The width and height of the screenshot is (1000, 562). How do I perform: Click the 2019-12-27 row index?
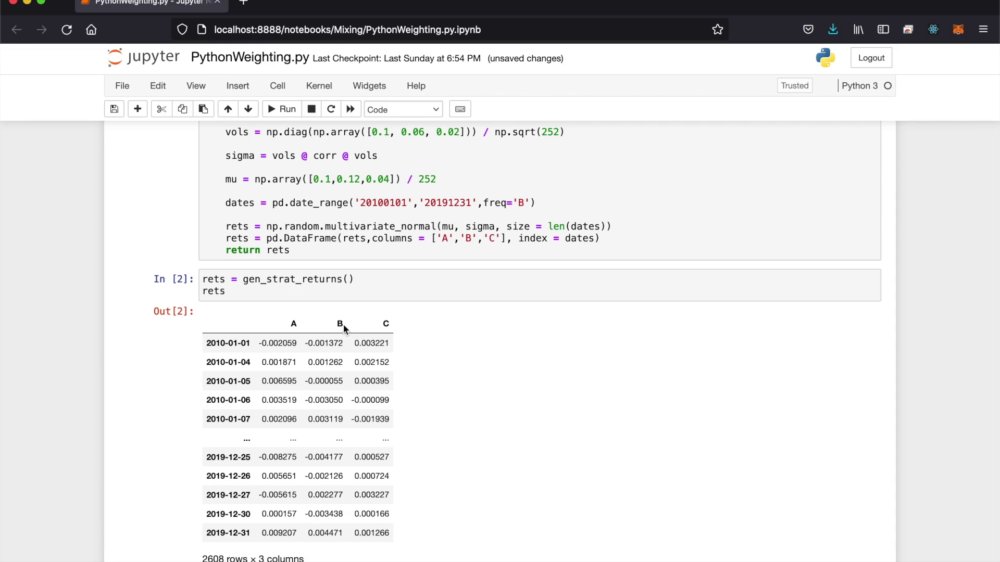pyautogui.click(x=228, y=495)
